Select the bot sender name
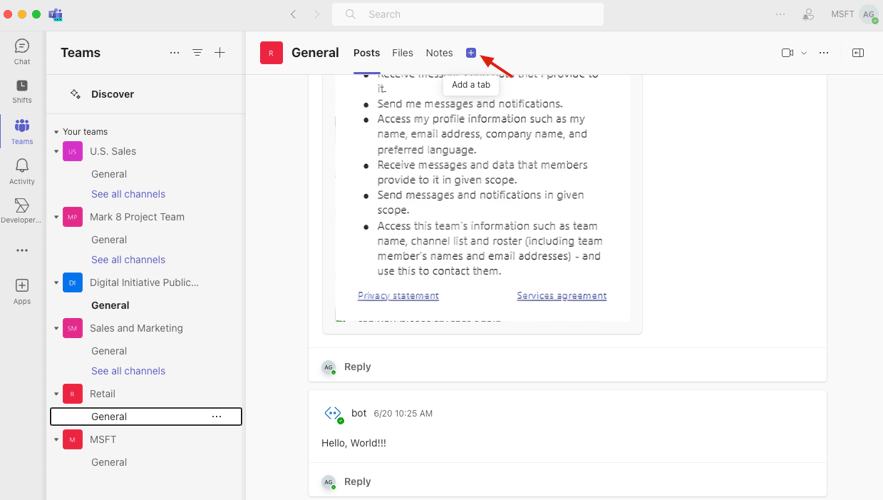 tap(359, 413)
